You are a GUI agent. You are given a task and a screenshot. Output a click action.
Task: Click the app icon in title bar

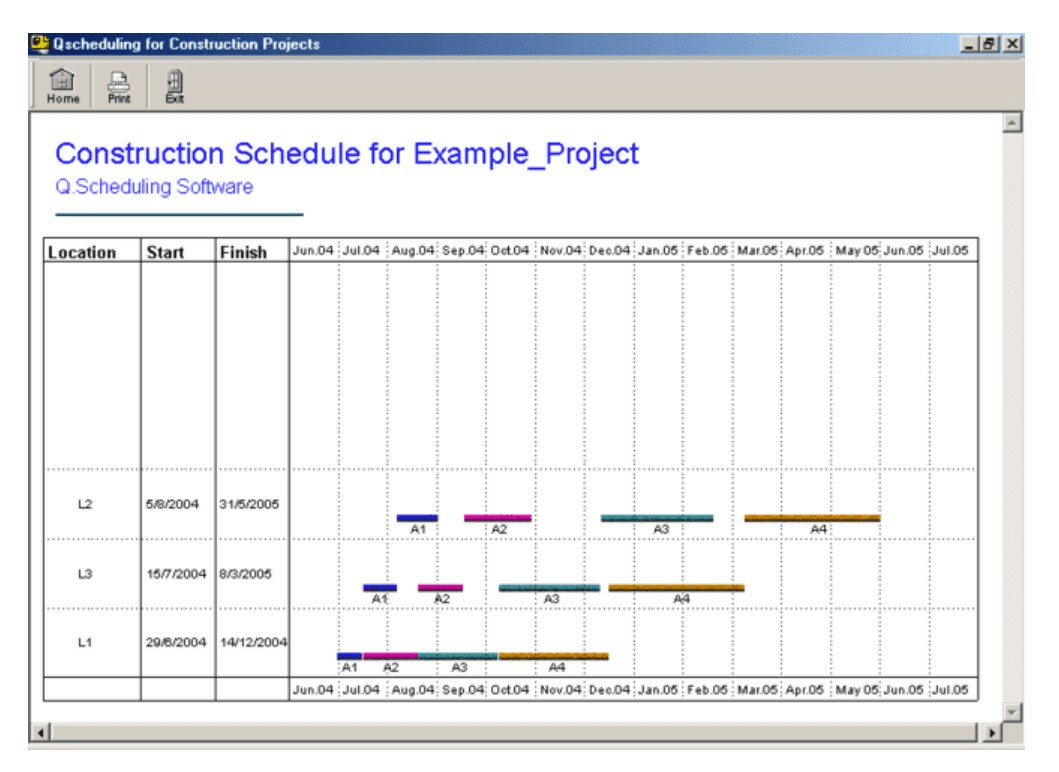coord(40,44)
